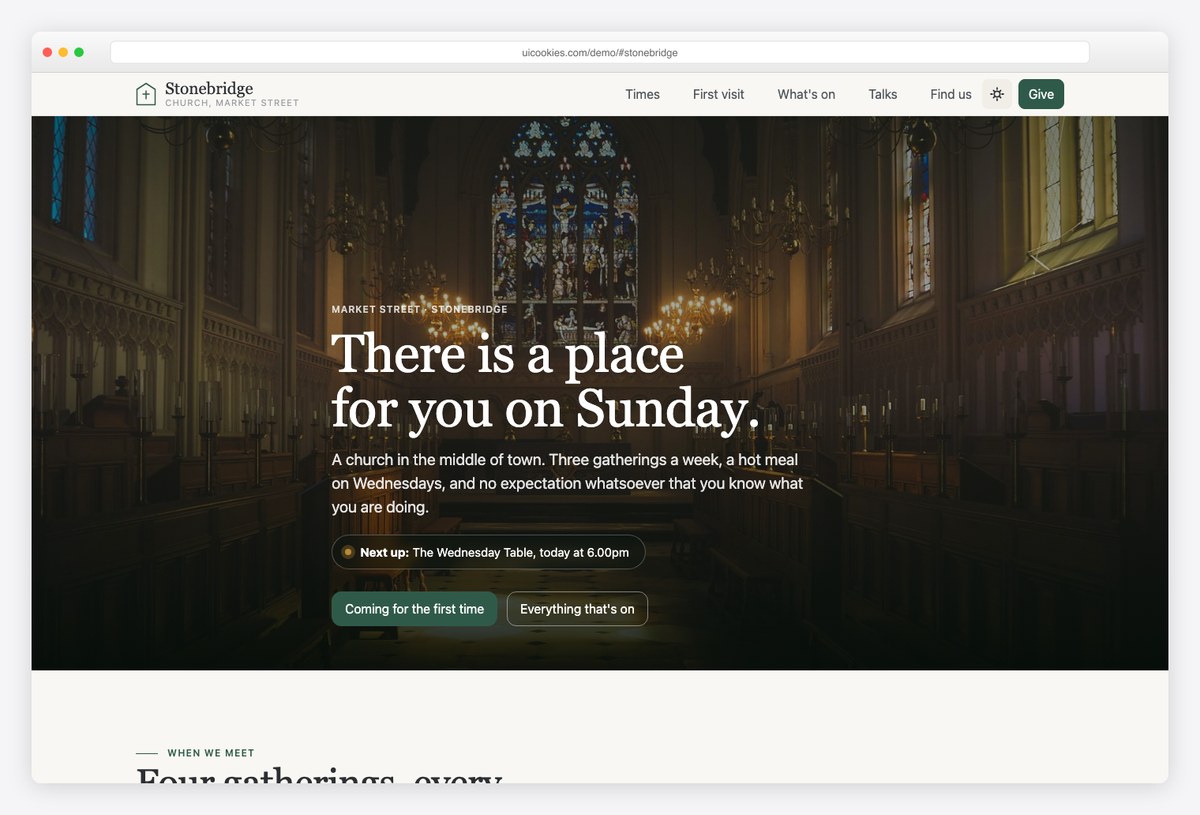The width and height of the screenshot is (1200, 815).
Task: Open the What's on menu item
Action: click(x=806, y=94)
